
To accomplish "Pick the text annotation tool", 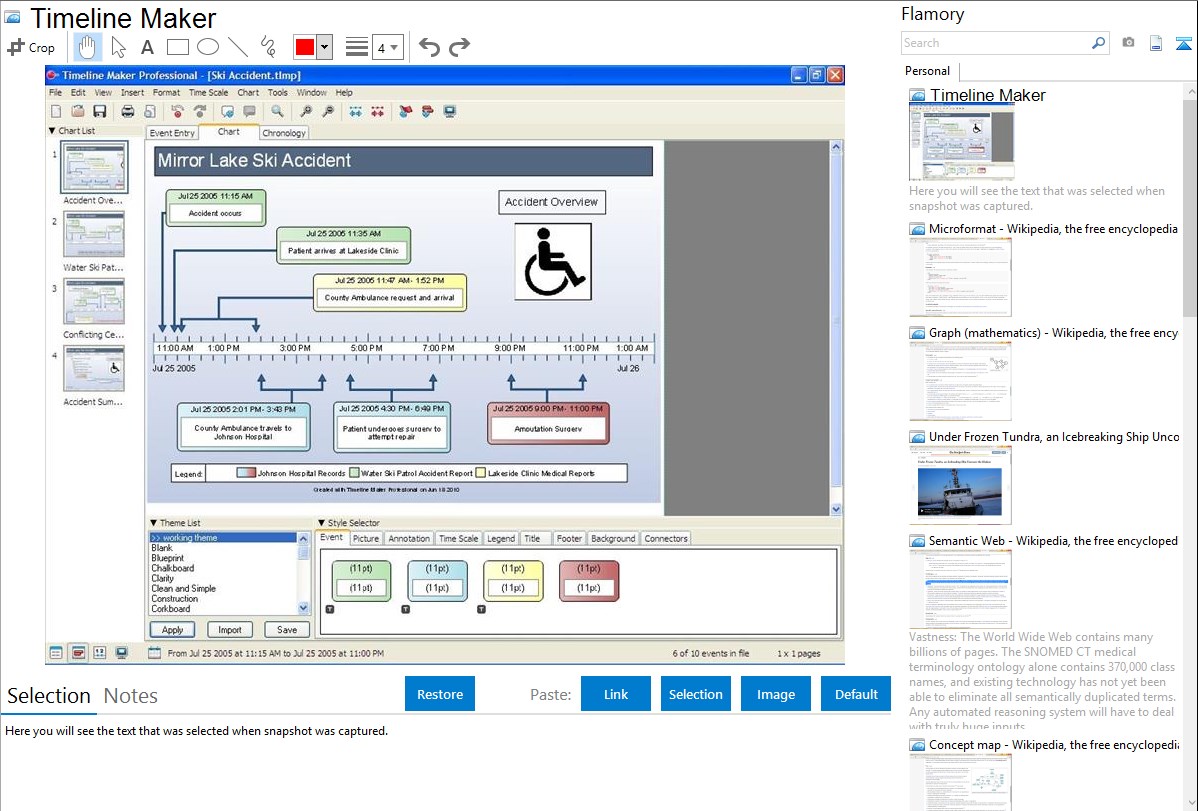I will click(147, 47).
